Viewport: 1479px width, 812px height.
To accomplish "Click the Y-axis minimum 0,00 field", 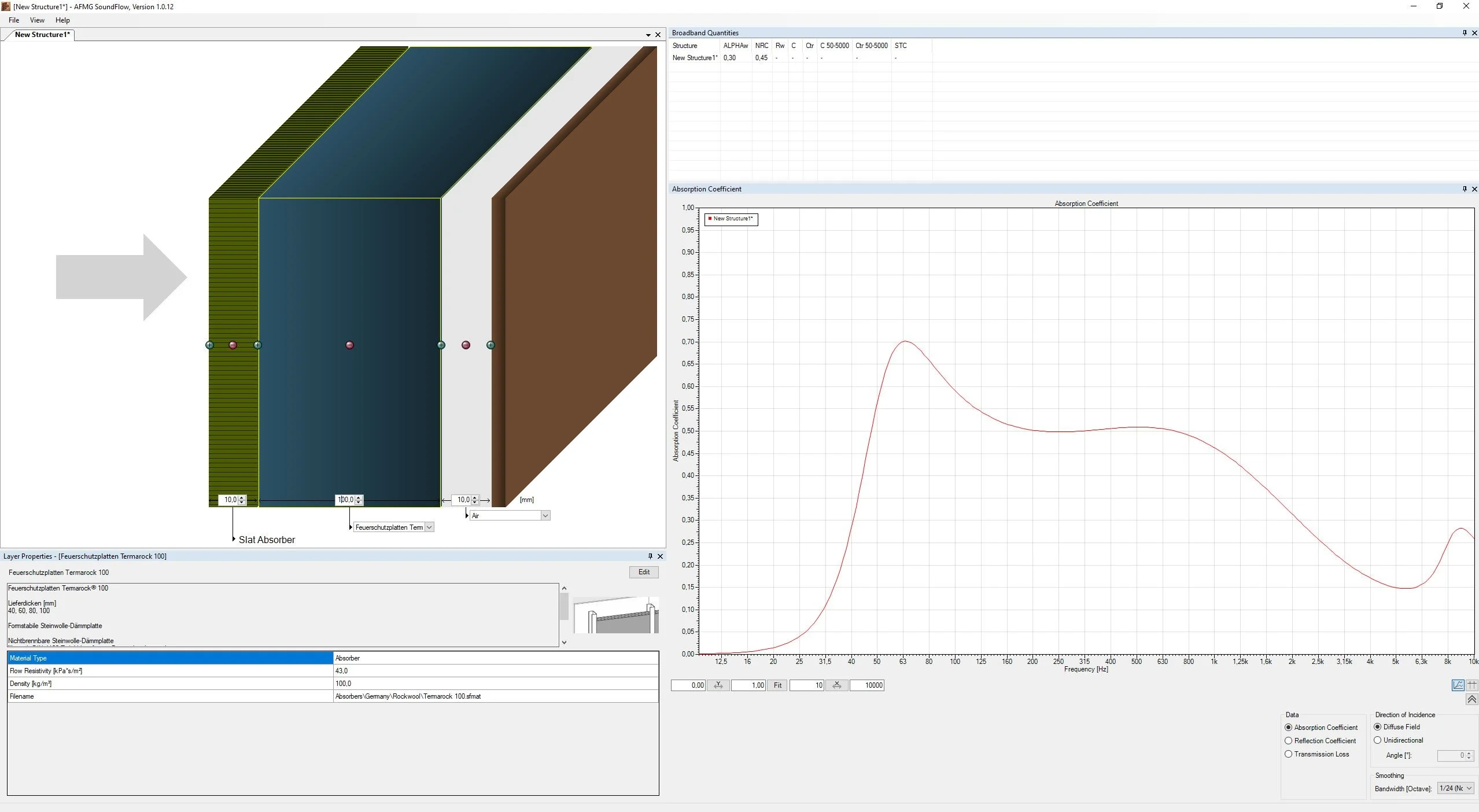I will 688,685.
